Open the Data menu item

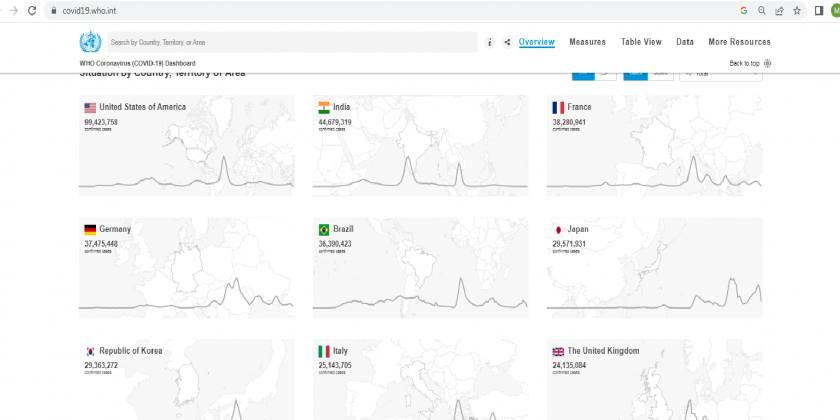coord(685,42)
